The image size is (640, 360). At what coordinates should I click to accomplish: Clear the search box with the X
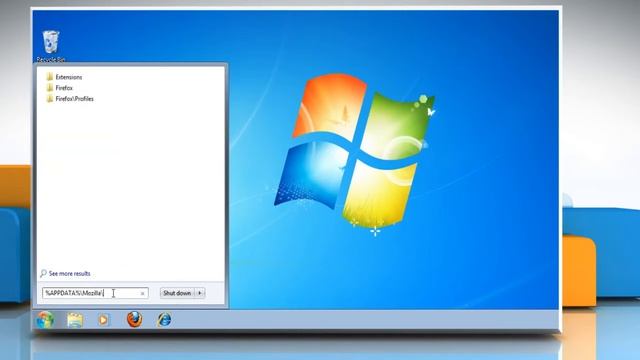pyautogui.click(x=142, y=293)
